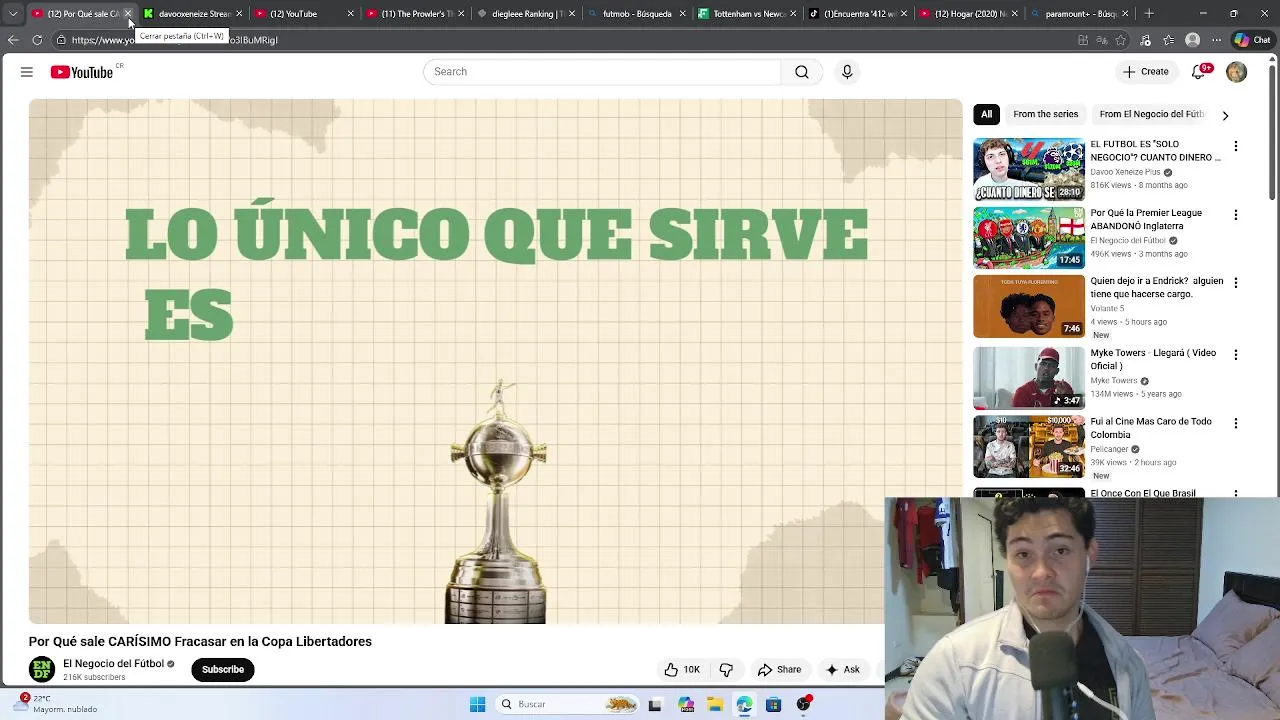This screenshot has height=720, width=1280.
Task: Open Microsoft Store from taskbar
Action: pyautogui.click(x=773, y=704)
